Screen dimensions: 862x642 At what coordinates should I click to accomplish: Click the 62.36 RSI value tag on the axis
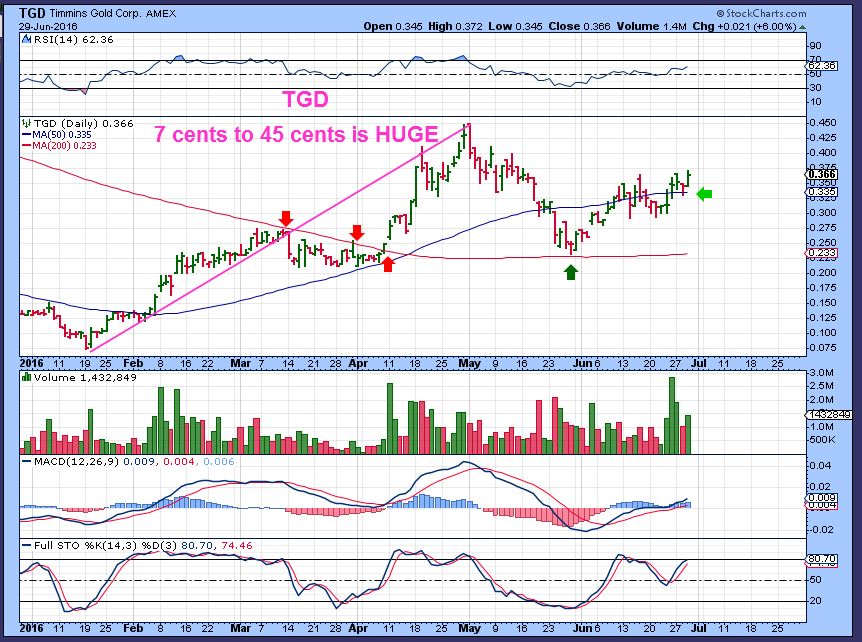click(x=822, y=65)
